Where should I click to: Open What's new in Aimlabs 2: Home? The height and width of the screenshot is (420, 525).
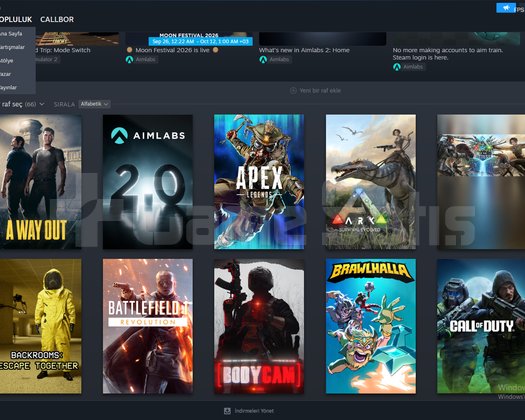tap(304, 50)
